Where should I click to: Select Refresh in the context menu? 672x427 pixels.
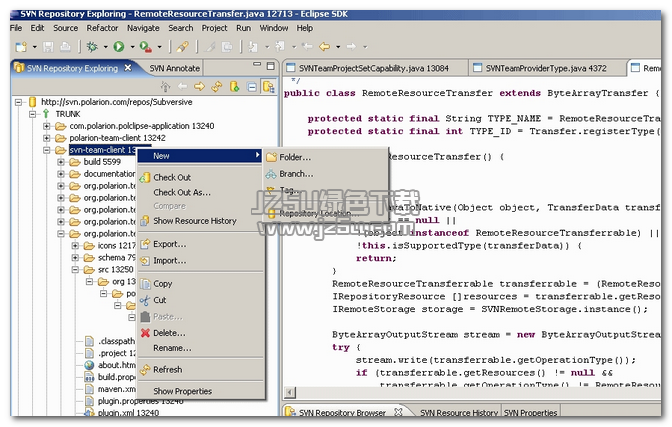201,370
